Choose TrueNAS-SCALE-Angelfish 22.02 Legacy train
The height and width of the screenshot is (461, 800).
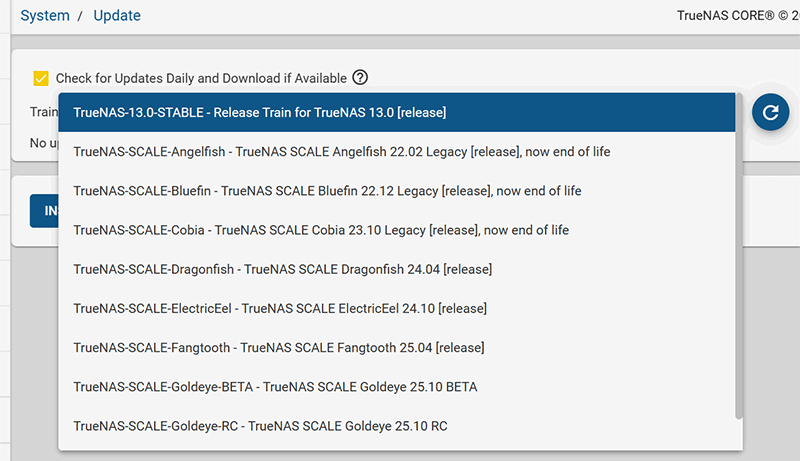(x=341, y=152)
